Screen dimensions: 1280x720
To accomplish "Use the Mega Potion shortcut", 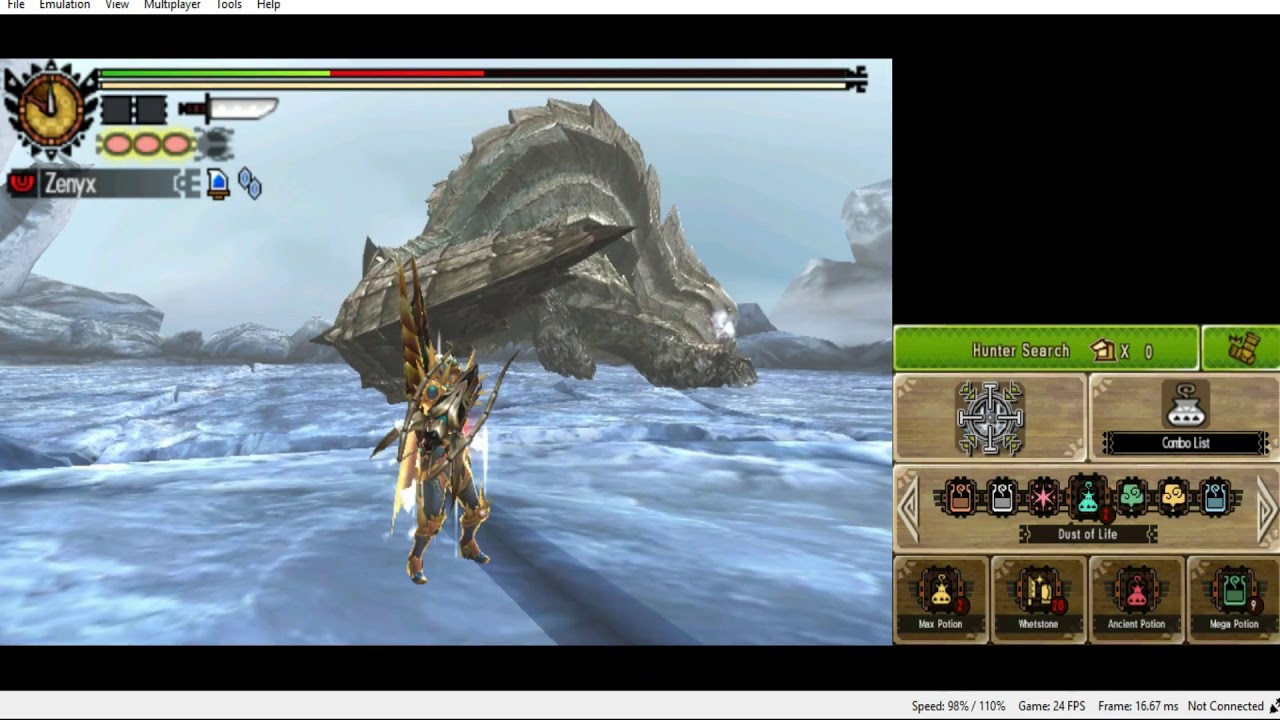I will click(1234, 598).
